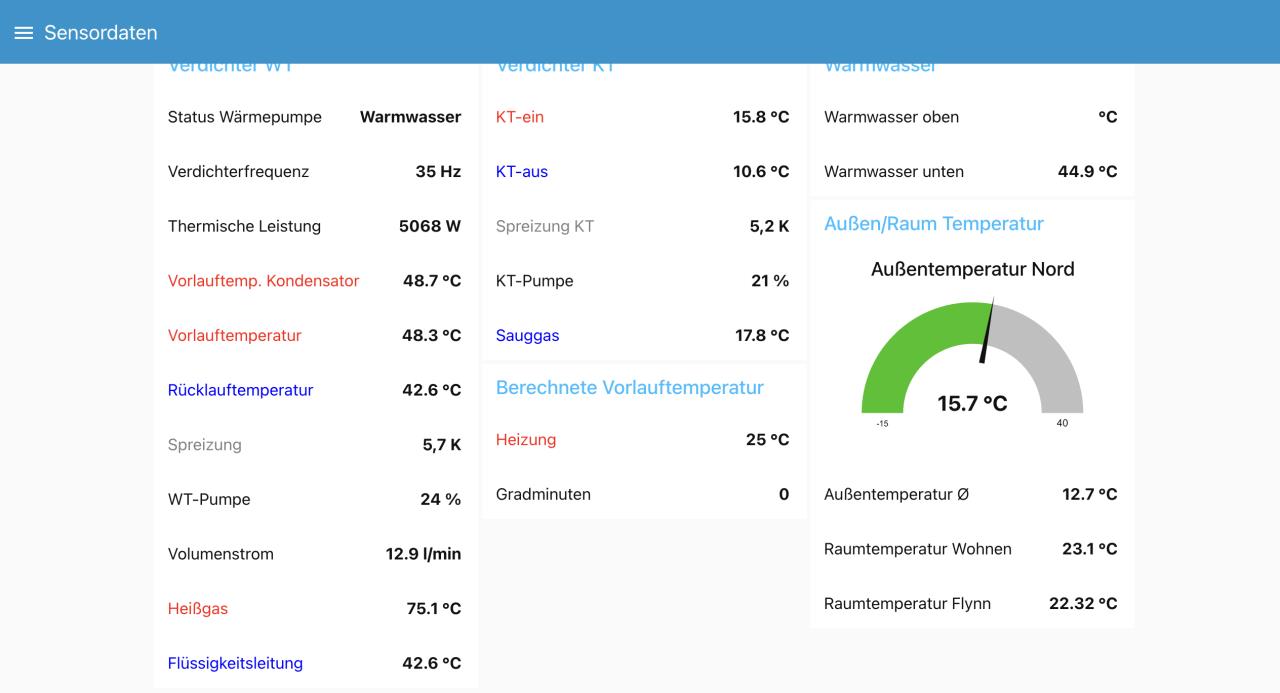Select the Raumtemperatur Wohnen row
The width and height of the screenshot is (1280, 693).
(x=970, y=549)
